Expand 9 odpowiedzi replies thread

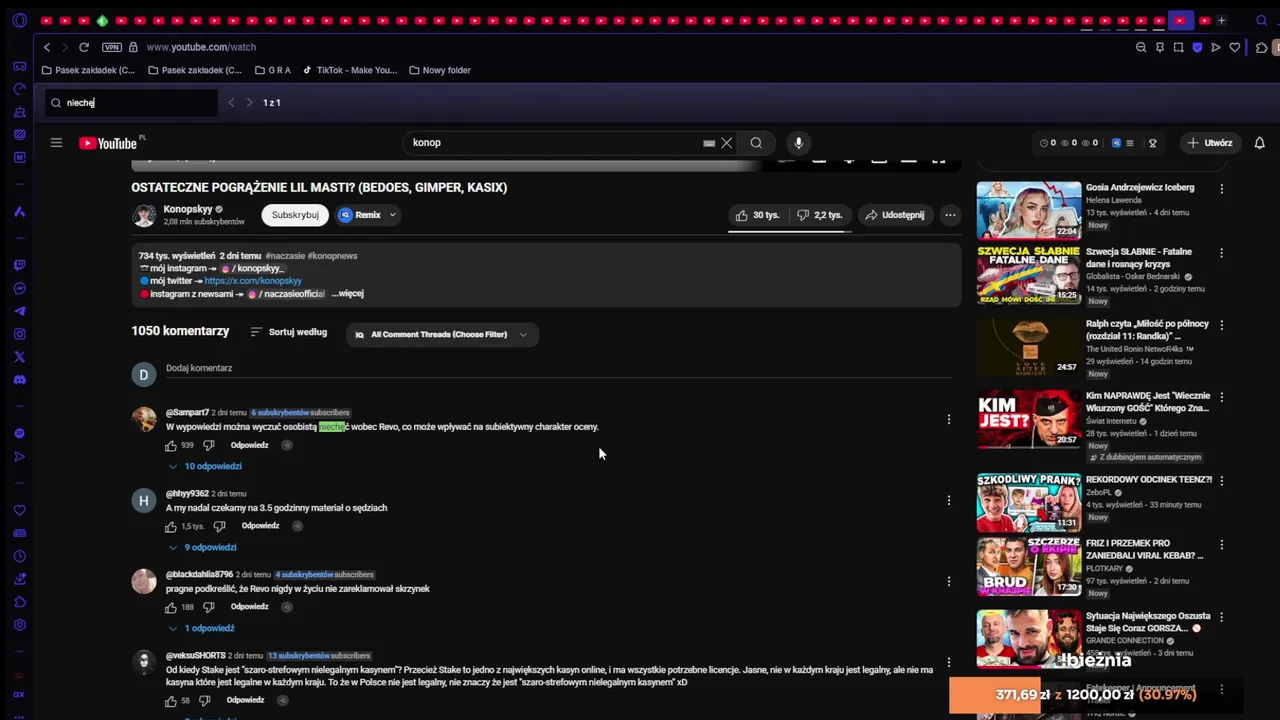tap(202, 547)
